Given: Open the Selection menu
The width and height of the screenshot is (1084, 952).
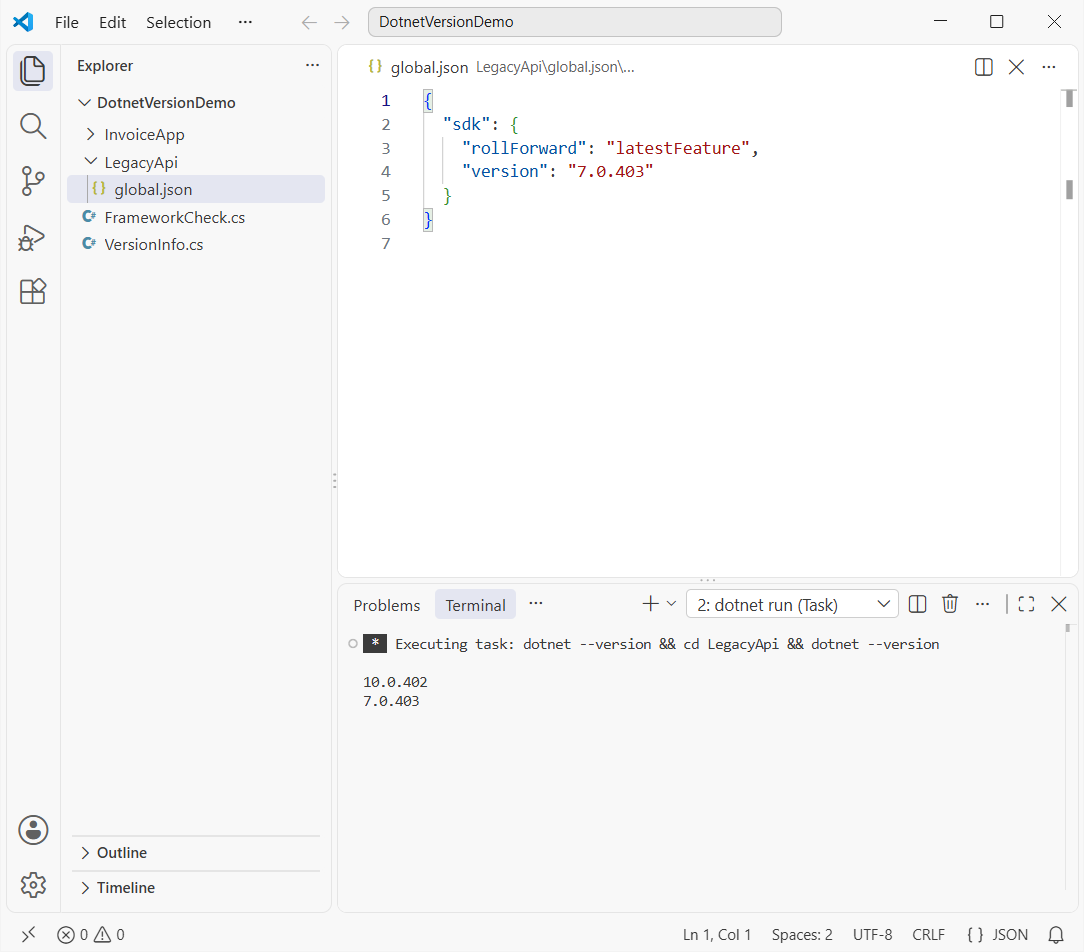Looking at the screenshot, I should [178, 22].
